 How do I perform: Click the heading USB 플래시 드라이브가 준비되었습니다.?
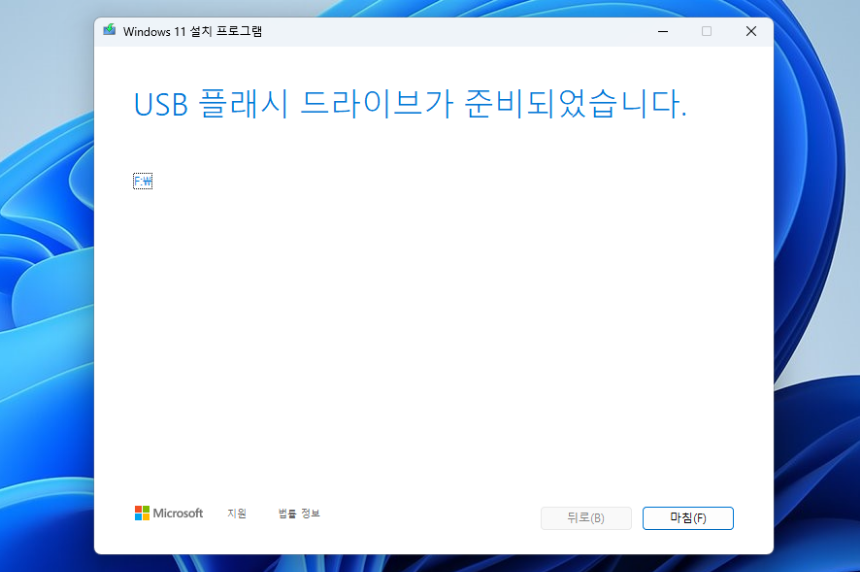410,104
